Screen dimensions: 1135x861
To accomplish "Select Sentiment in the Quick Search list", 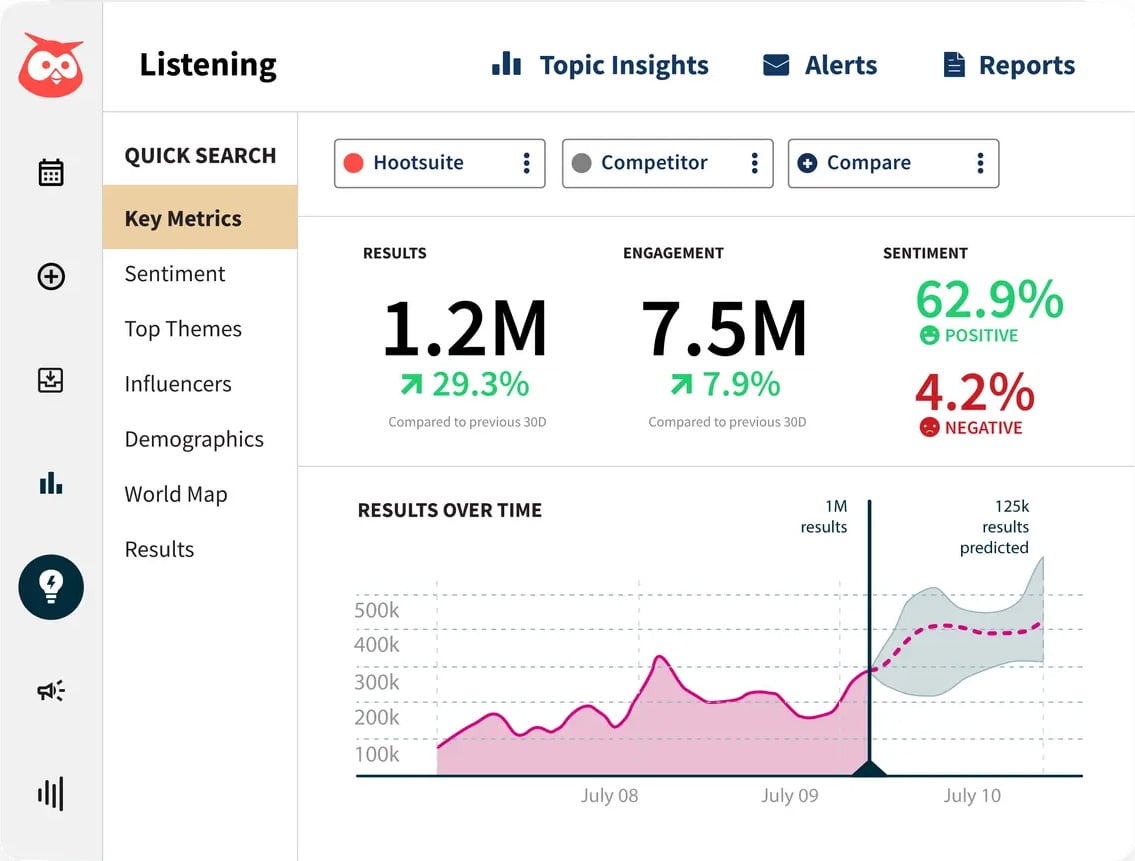I will tap(175, 274).
